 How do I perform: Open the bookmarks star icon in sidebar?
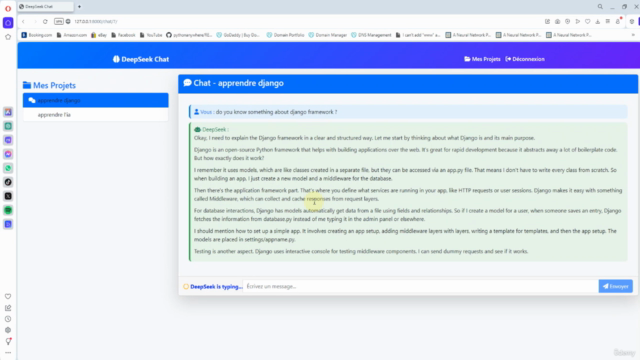[x=8, y=37]
